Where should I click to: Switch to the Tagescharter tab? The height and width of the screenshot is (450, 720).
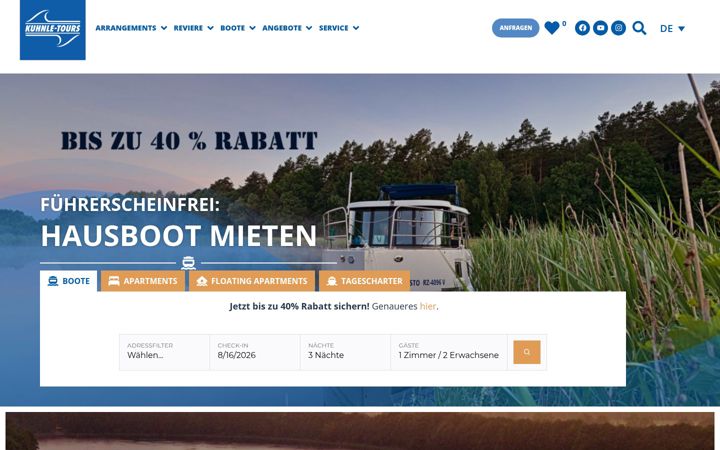click(364, 281)
